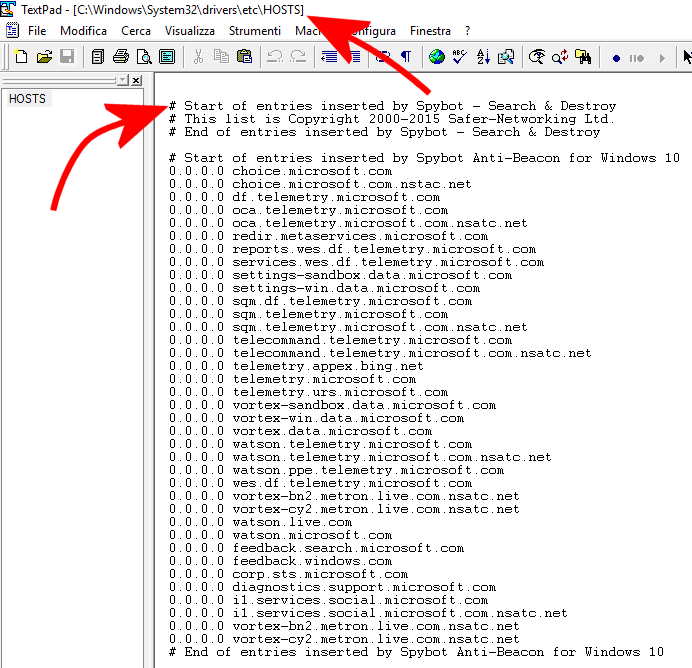
Task: Click the entry settings-sandbox.data.microsoft.com
Action: point(372,275)
